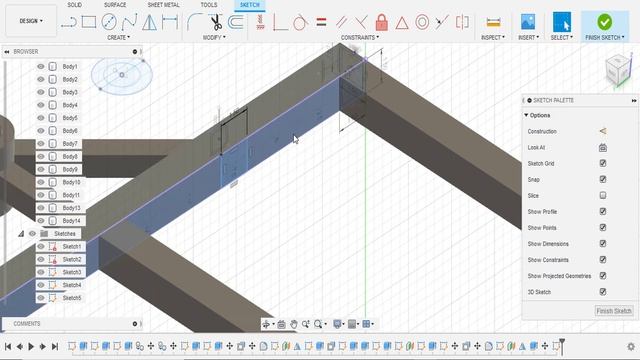Select Sketch5 in the browser

(x=72, y=298)
